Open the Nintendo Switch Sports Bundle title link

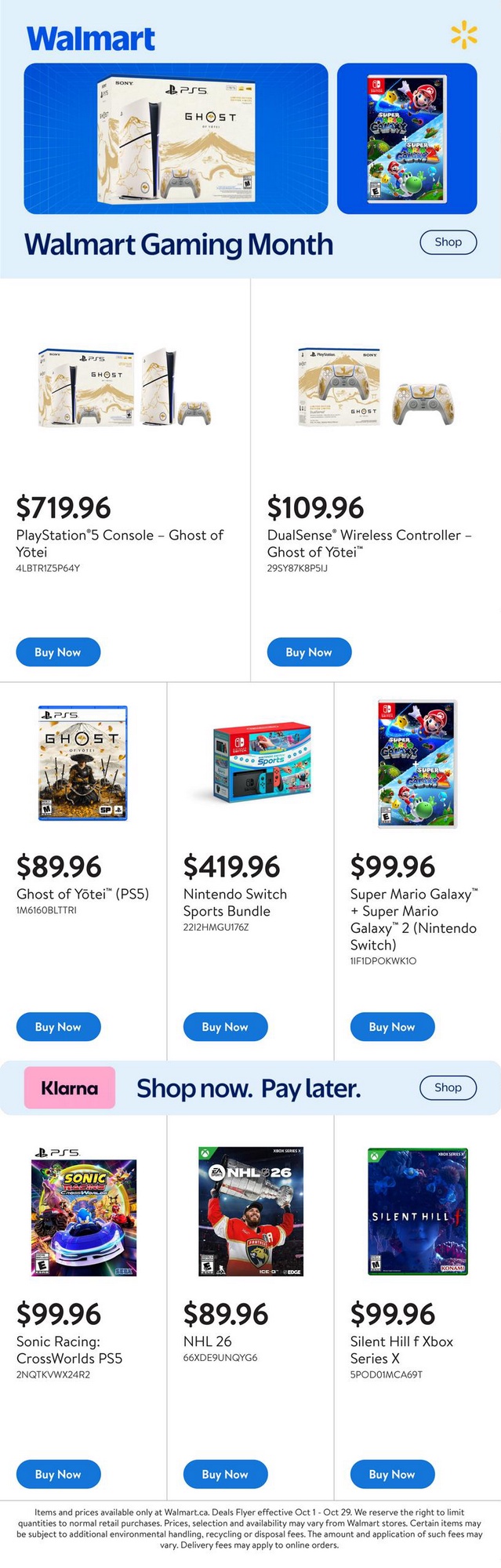click(x=234, y=902)
